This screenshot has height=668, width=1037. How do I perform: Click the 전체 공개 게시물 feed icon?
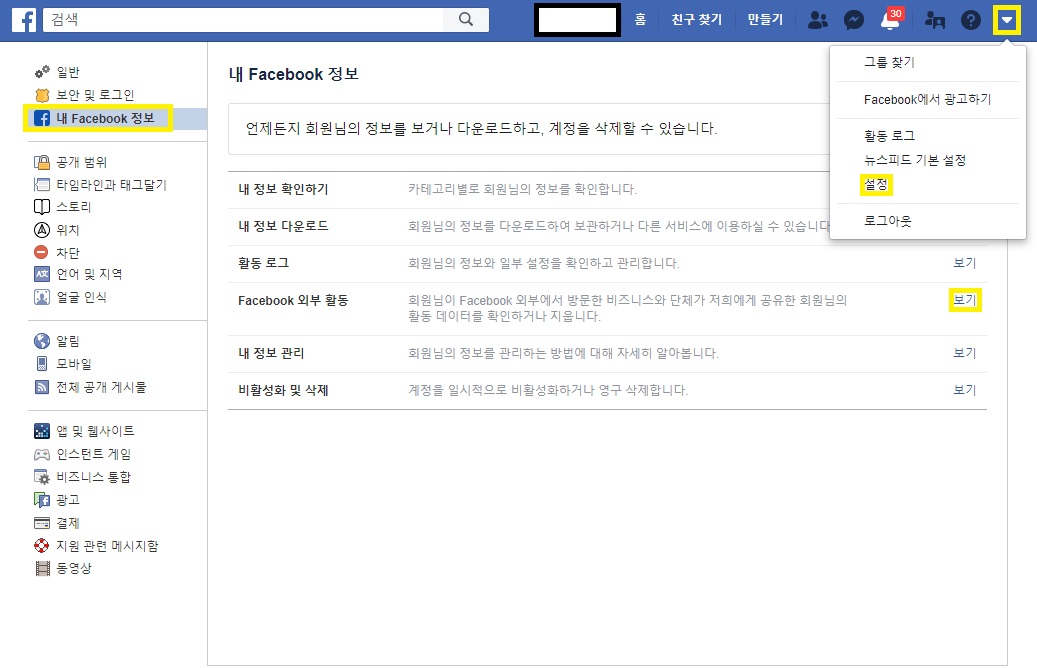(42, 387)
